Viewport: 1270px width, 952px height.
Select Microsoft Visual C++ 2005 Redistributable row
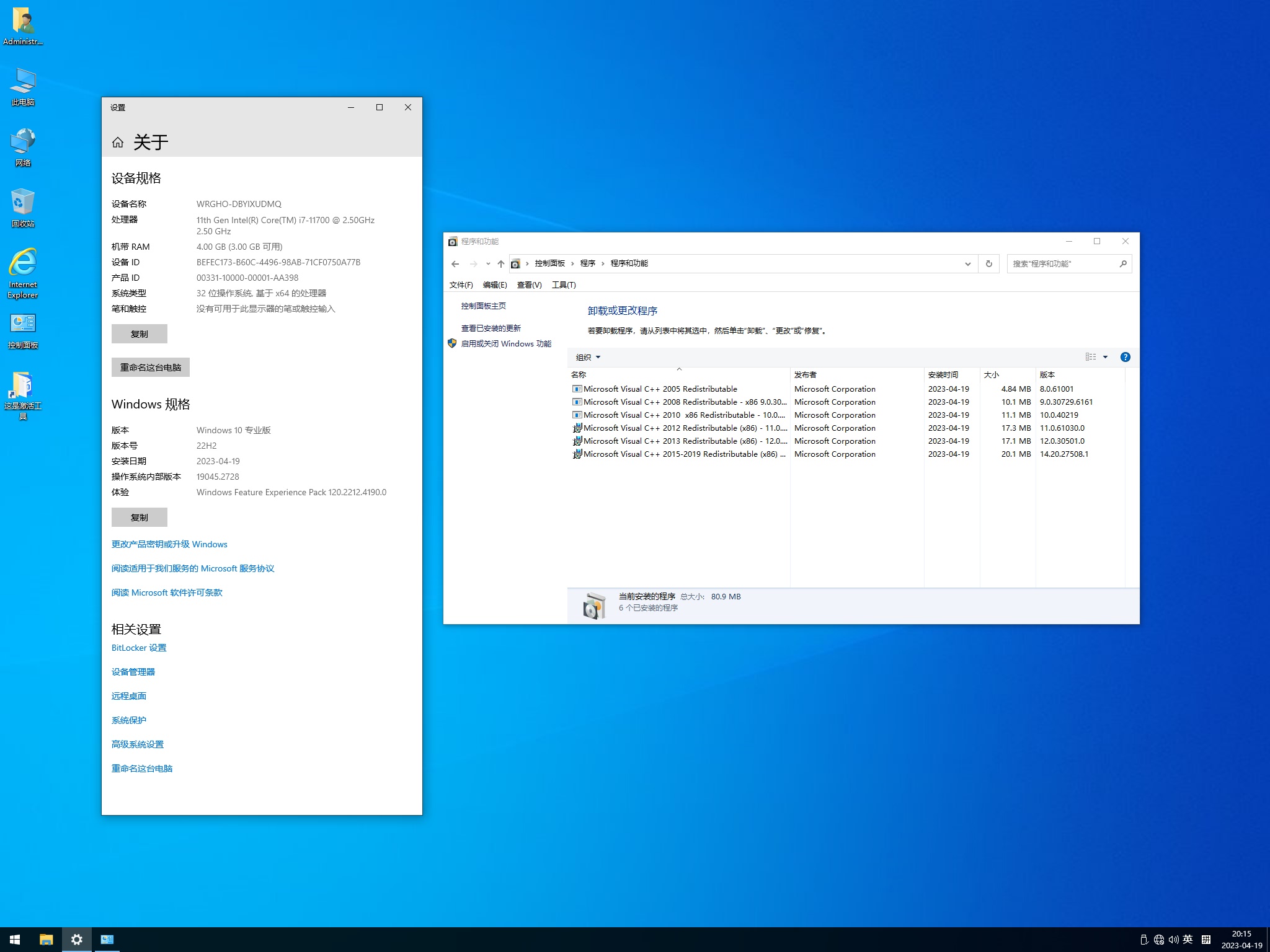click(x=846, y=389)
